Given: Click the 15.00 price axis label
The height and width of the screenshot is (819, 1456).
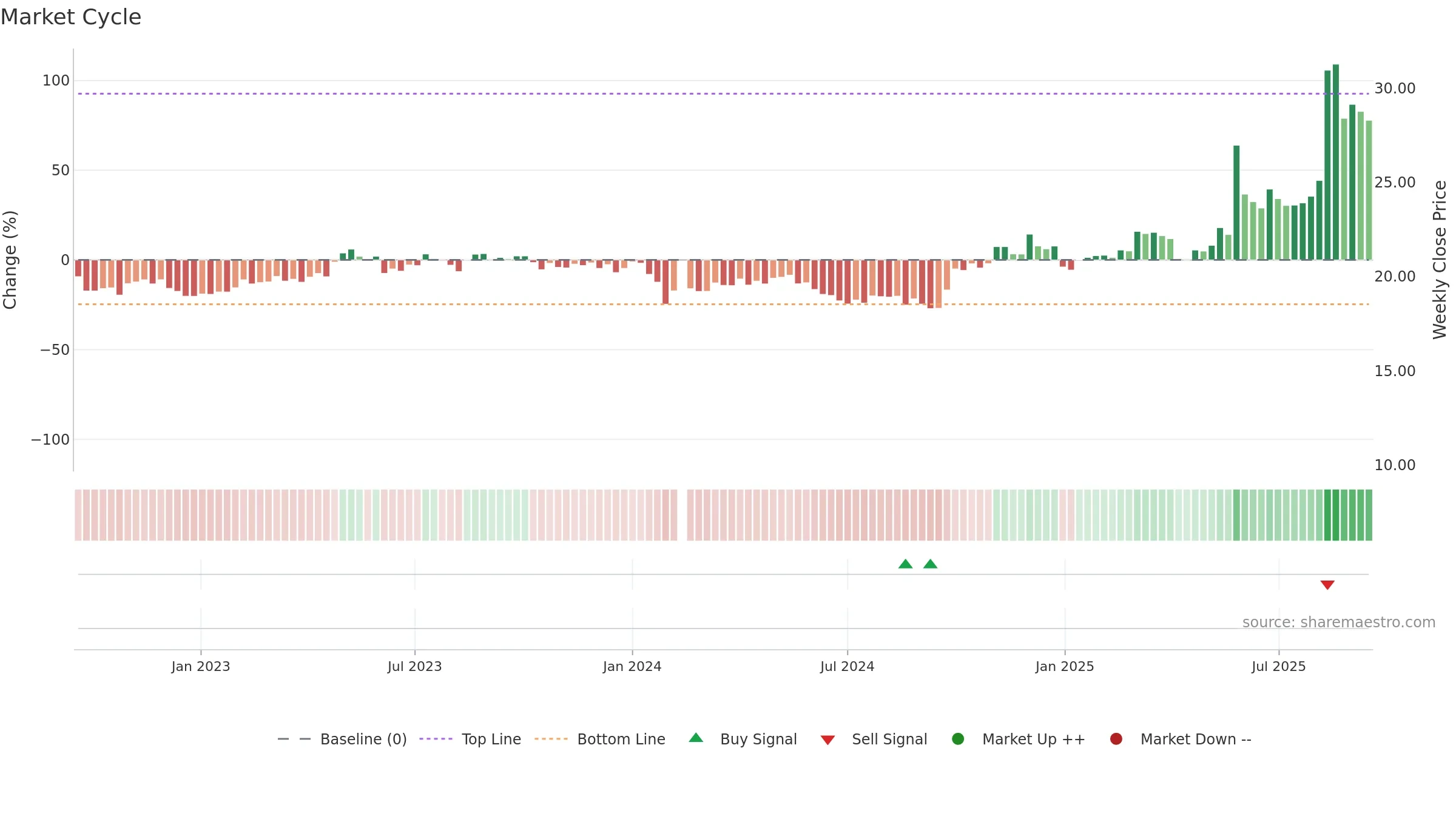Looking at the screenshot, I should pyautogui.click(x=1395, y=371).
